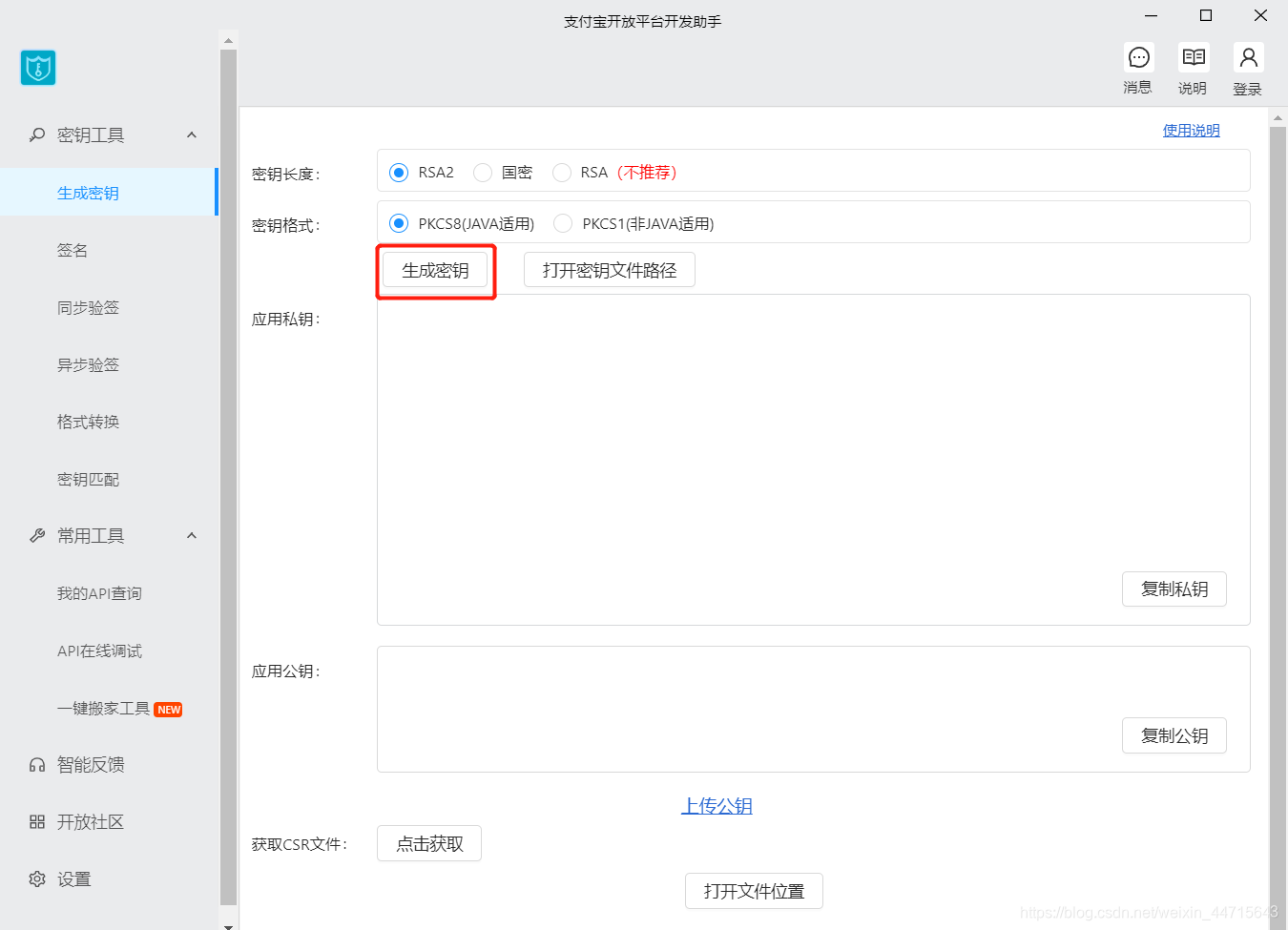Collapse the 密钥工具 section chevron
The height and width of the screenshot is (930, 1288).
coord(192,135)
